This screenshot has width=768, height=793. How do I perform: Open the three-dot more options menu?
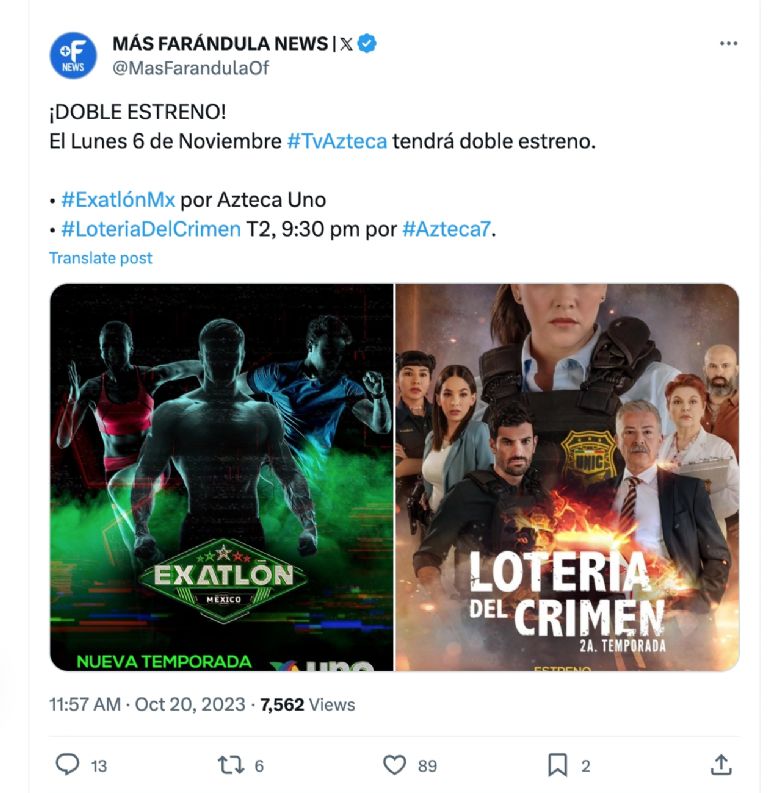(728, 43)
